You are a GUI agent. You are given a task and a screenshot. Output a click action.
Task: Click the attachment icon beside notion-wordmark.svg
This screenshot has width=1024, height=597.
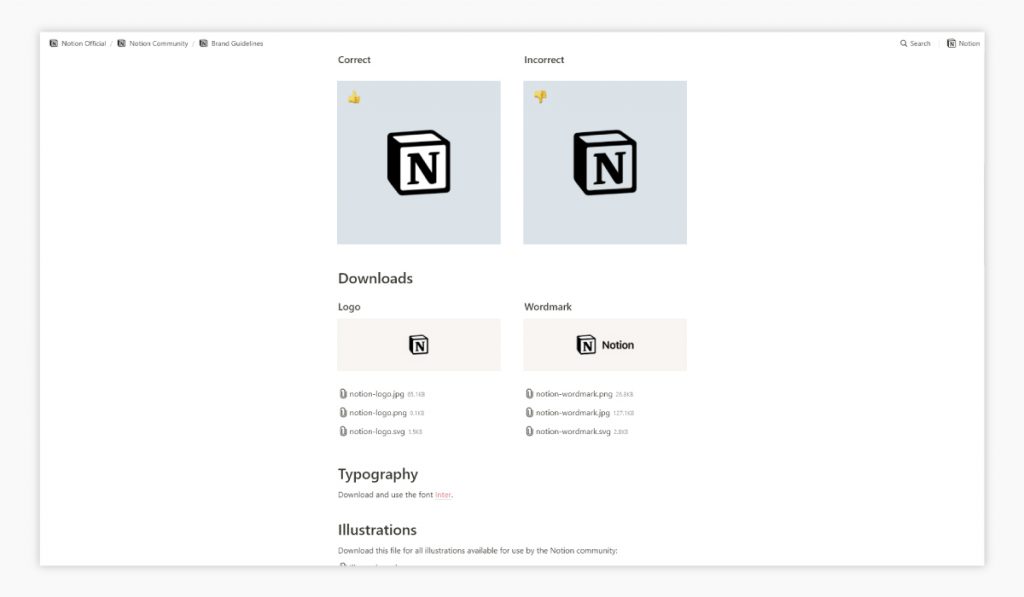coord(529,431)
